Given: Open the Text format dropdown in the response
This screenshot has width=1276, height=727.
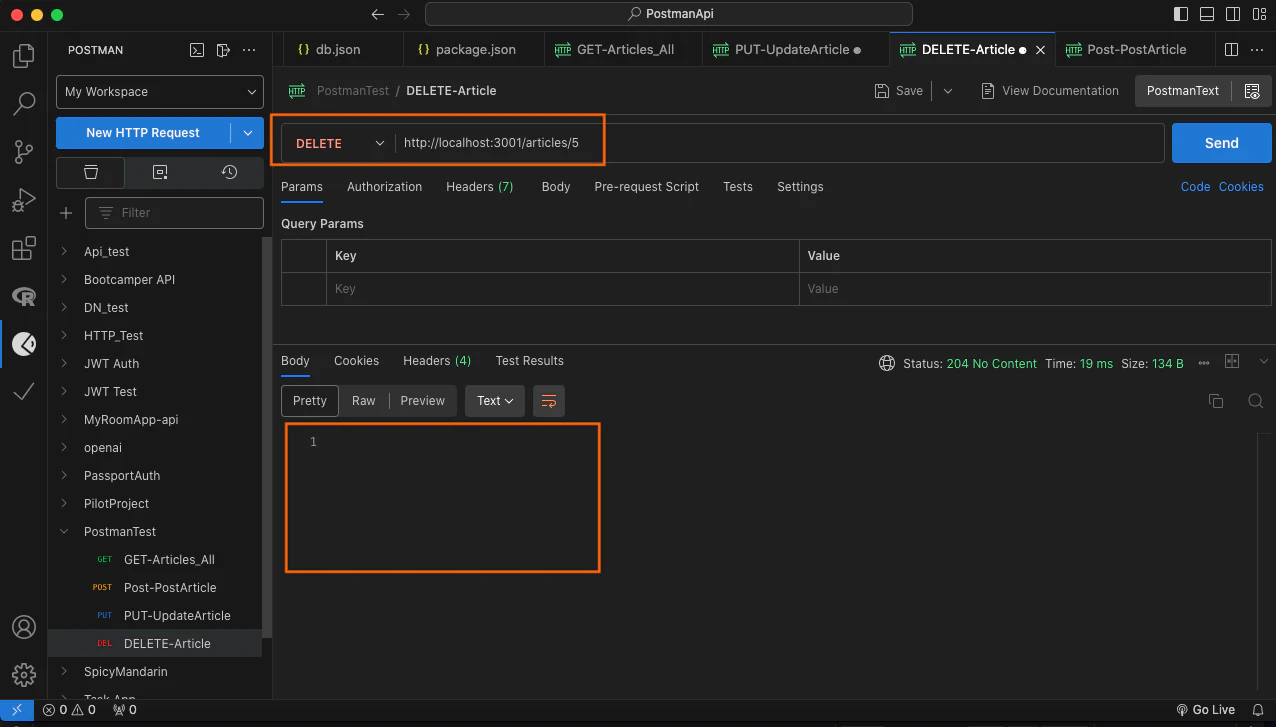Looking at the screenshot, I should coord(495,401).
